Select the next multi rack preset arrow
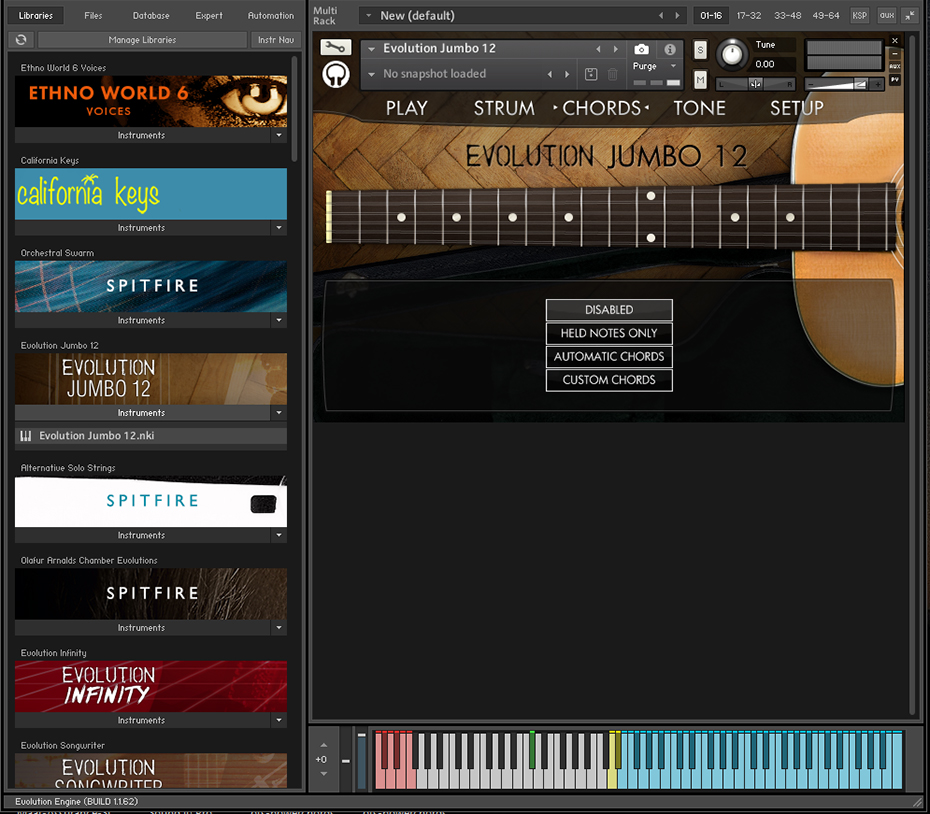The height and width of the screenshot is (814, 930). tap(677, 15)
